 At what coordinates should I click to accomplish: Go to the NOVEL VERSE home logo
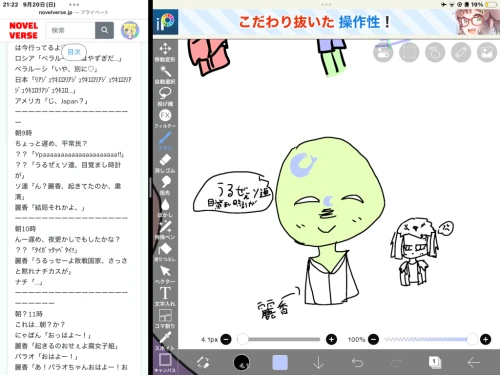23,30
